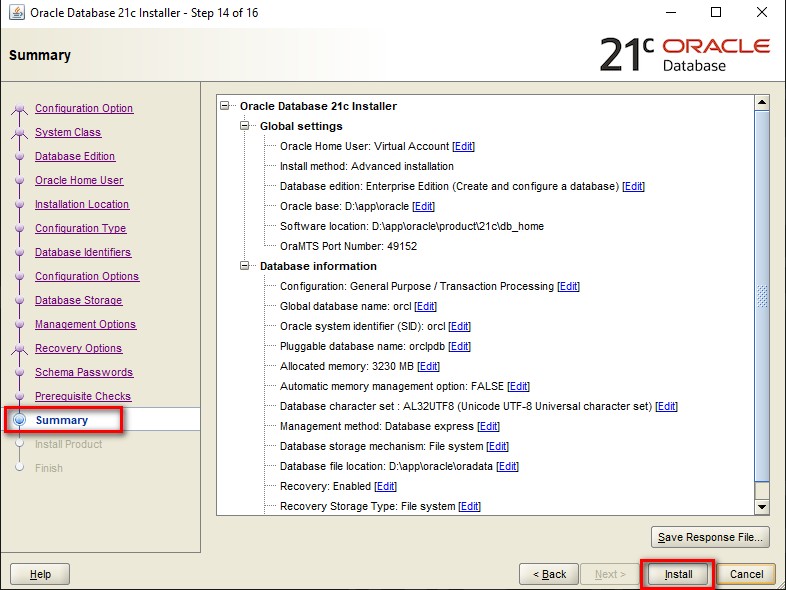
Task: Collapse the Global settings tree section
Action: pos(245,126)
